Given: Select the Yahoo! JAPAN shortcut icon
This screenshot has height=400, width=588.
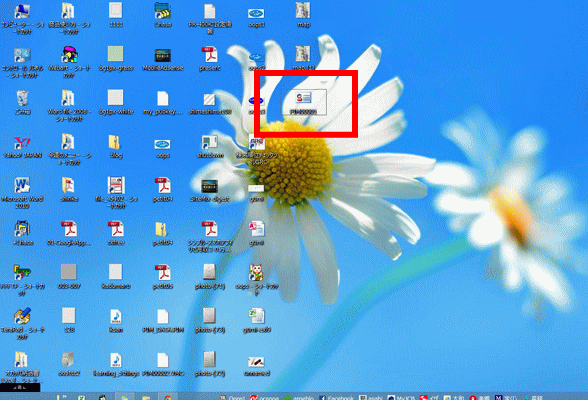Looking at the screenshot, I should coord(22,146).
